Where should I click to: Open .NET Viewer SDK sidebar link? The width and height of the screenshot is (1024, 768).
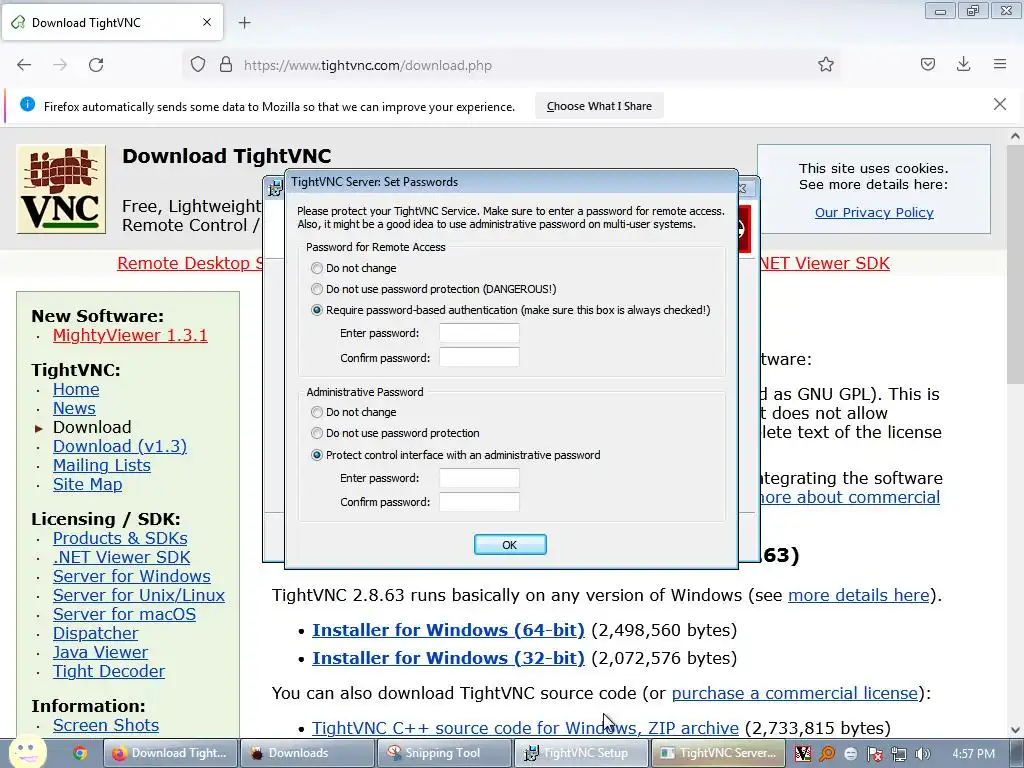tap(121, 557)
